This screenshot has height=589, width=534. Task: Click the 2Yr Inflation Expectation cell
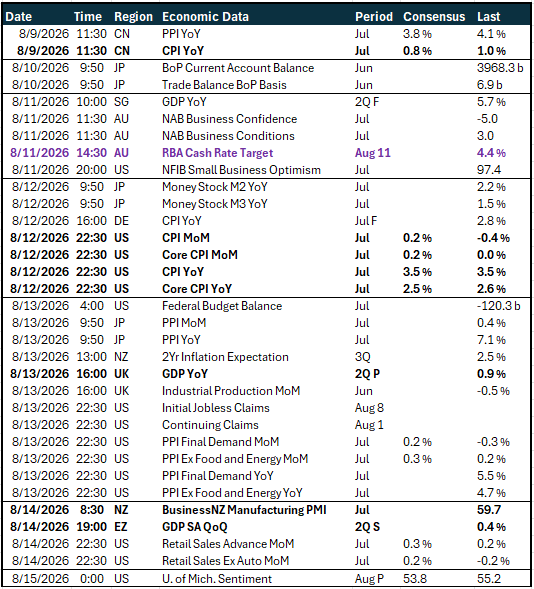pyautogui.click(x=225, y=357)
